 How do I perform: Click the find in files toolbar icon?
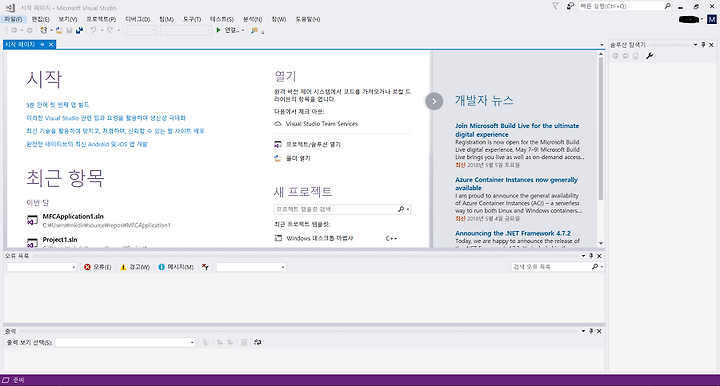[x=254, y=30]
